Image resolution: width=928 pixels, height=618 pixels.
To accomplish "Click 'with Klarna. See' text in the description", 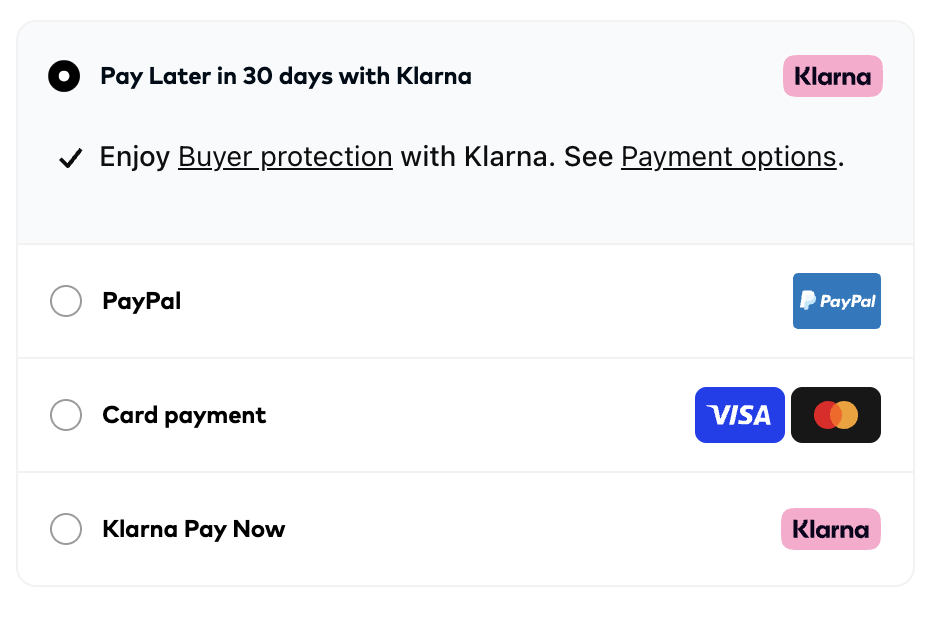I will coord(507,157).
